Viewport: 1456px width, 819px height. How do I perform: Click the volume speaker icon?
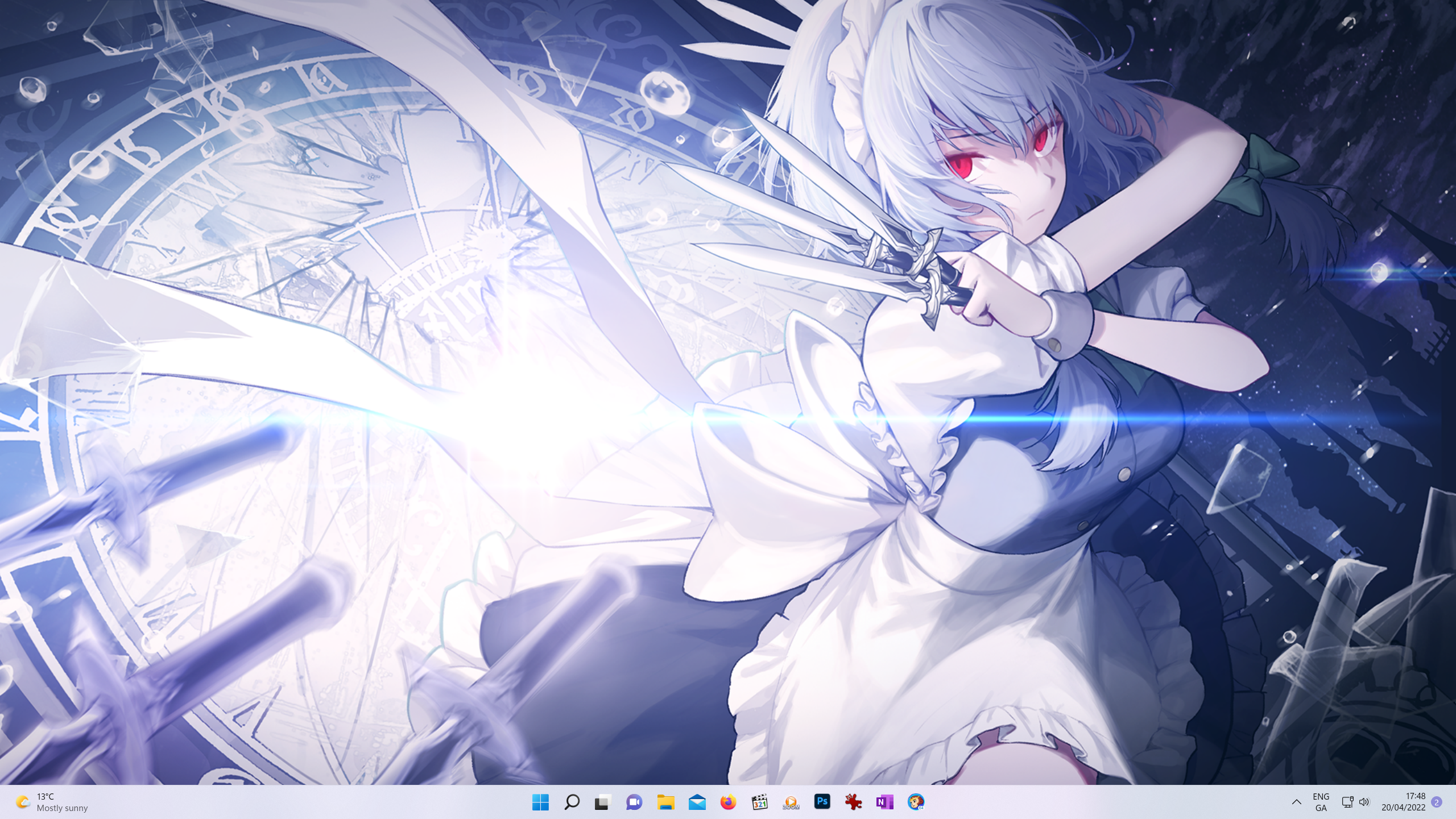coord(1364,802)
